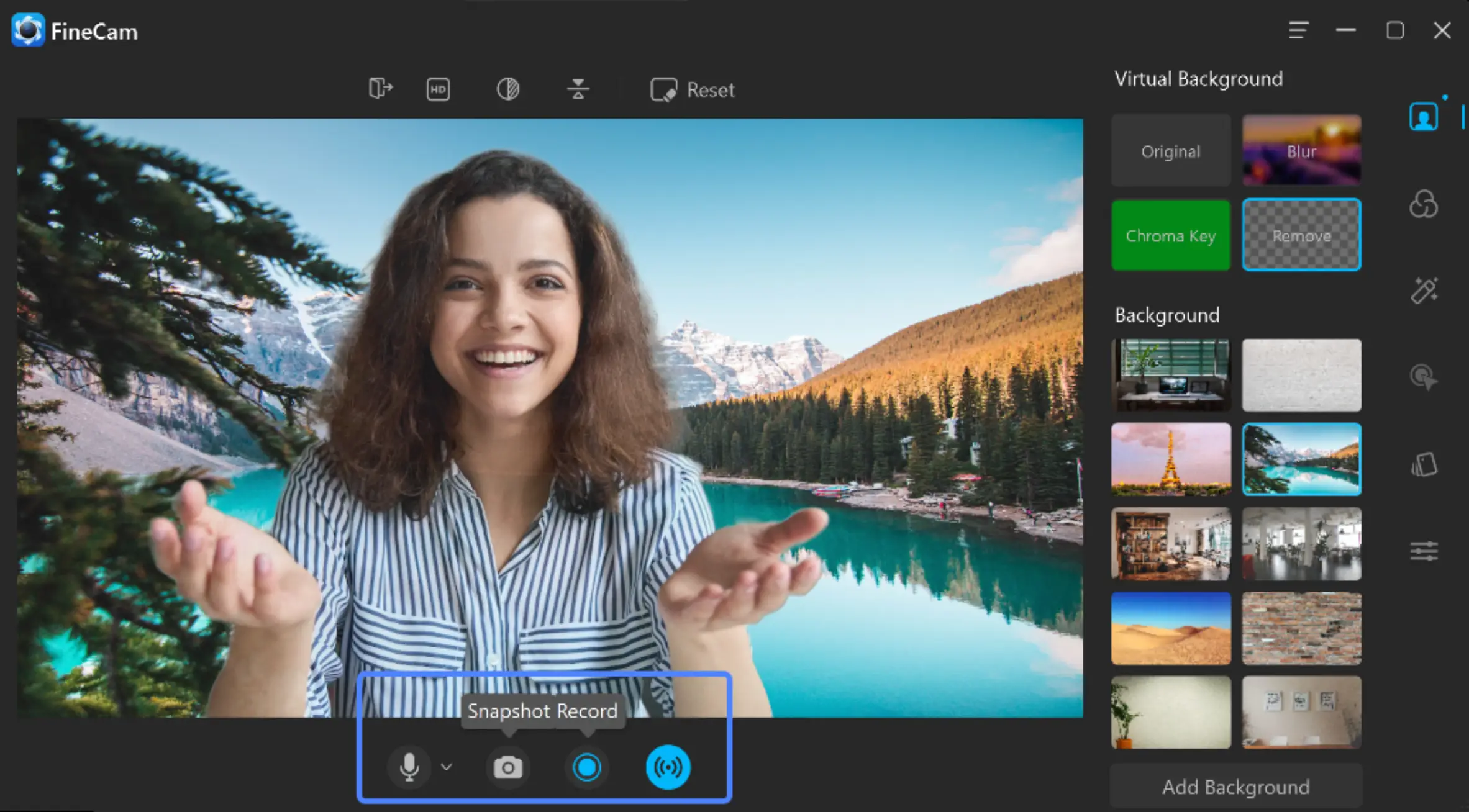Select the Remove background option
This screenshot has height=812, width=1469.
[x=1301, y=235]
